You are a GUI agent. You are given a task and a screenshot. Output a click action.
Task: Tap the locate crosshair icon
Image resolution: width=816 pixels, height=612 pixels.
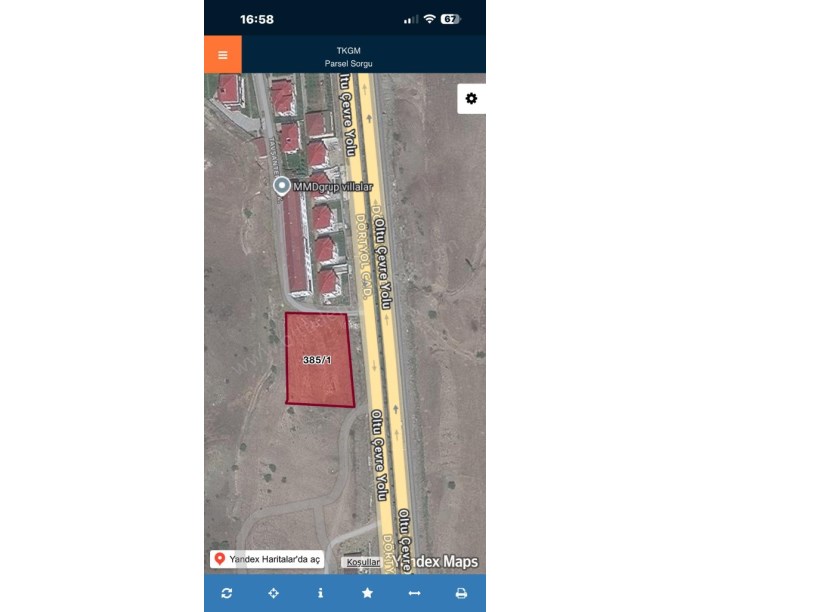(274, 593)
